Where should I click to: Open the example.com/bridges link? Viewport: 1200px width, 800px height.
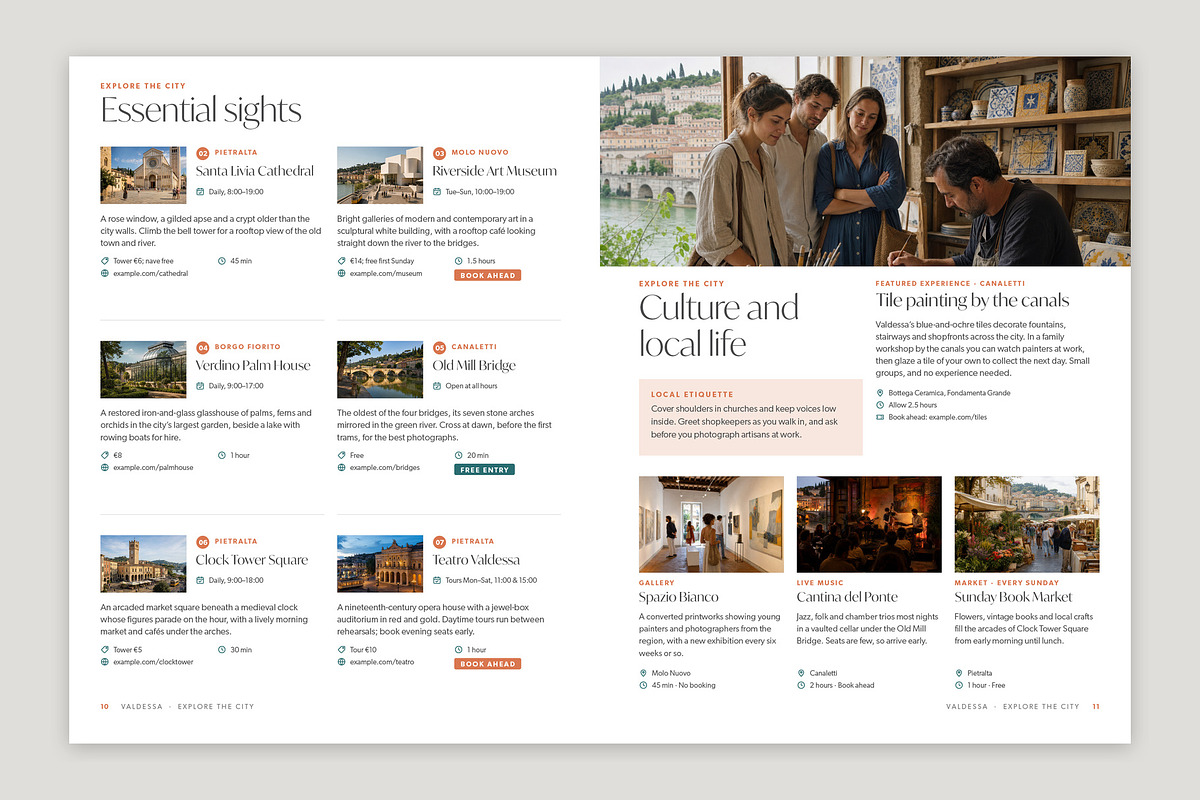(x=385, y=467)
